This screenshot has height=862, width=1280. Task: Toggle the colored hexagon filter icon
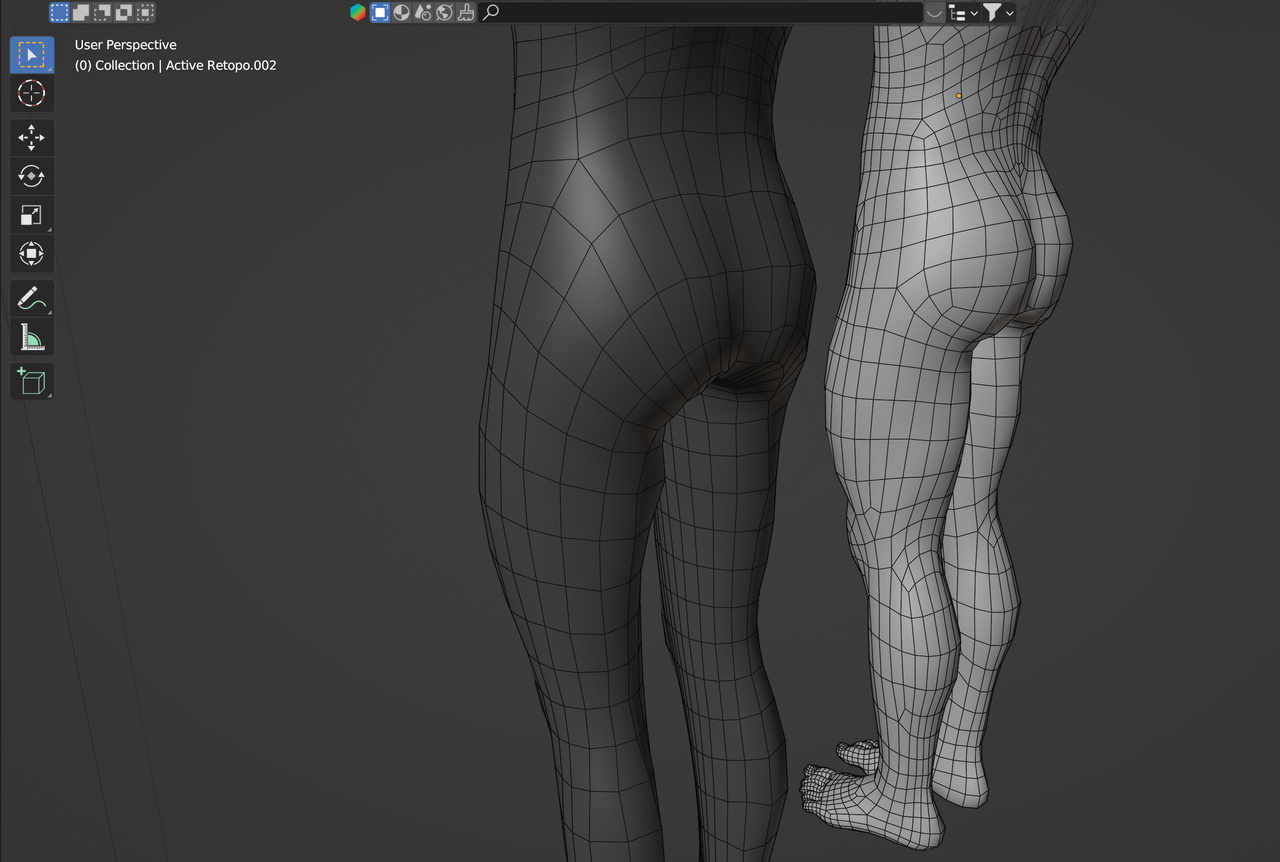click(358, 13)
